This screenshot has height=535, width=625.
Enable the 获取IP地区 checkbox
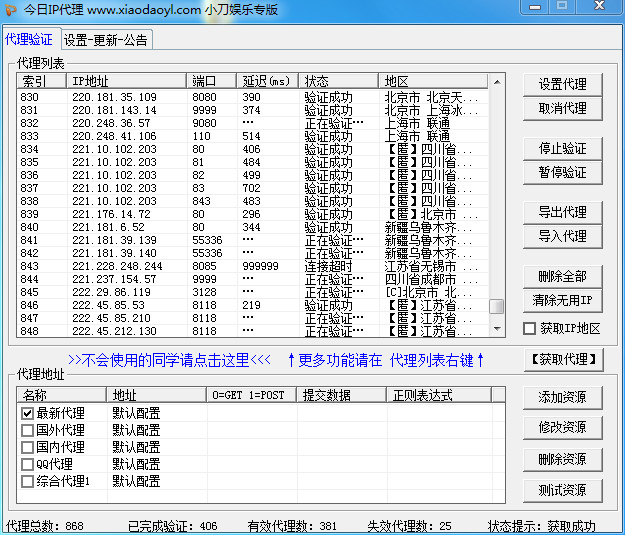pos(530,329)
